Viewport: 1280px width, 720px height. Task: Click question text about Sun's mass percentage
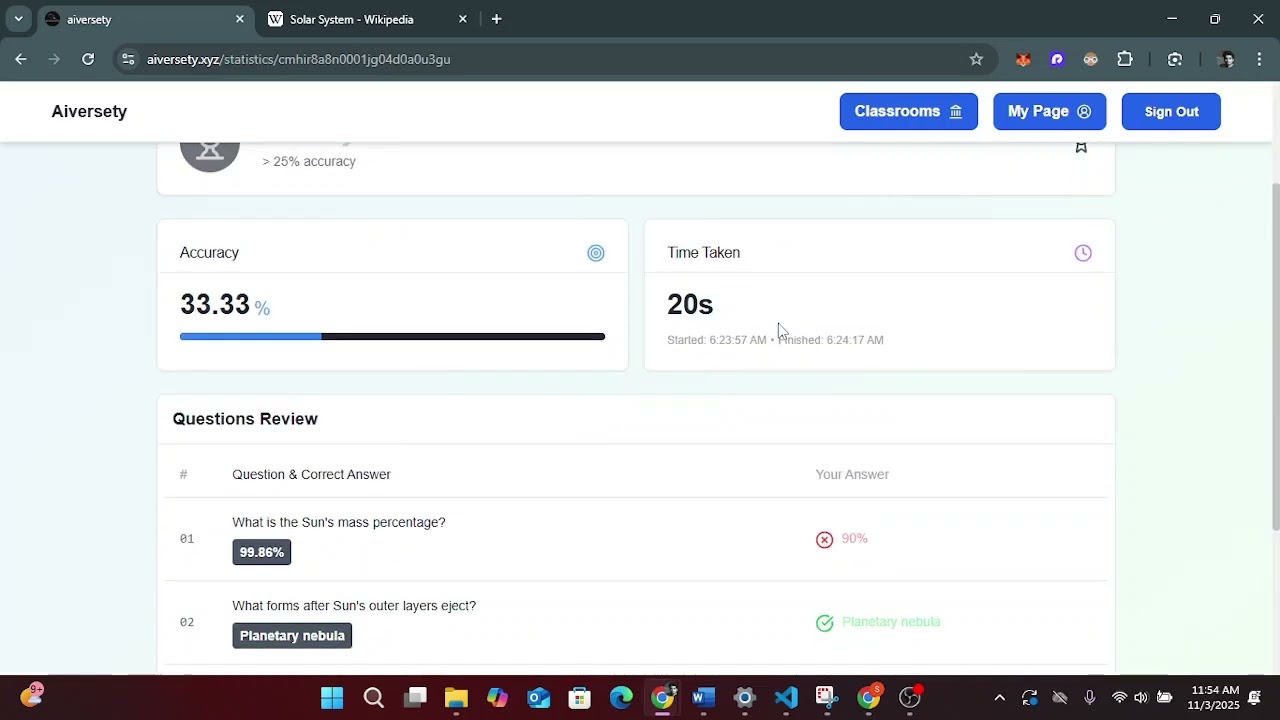click(x=339, y=522)
